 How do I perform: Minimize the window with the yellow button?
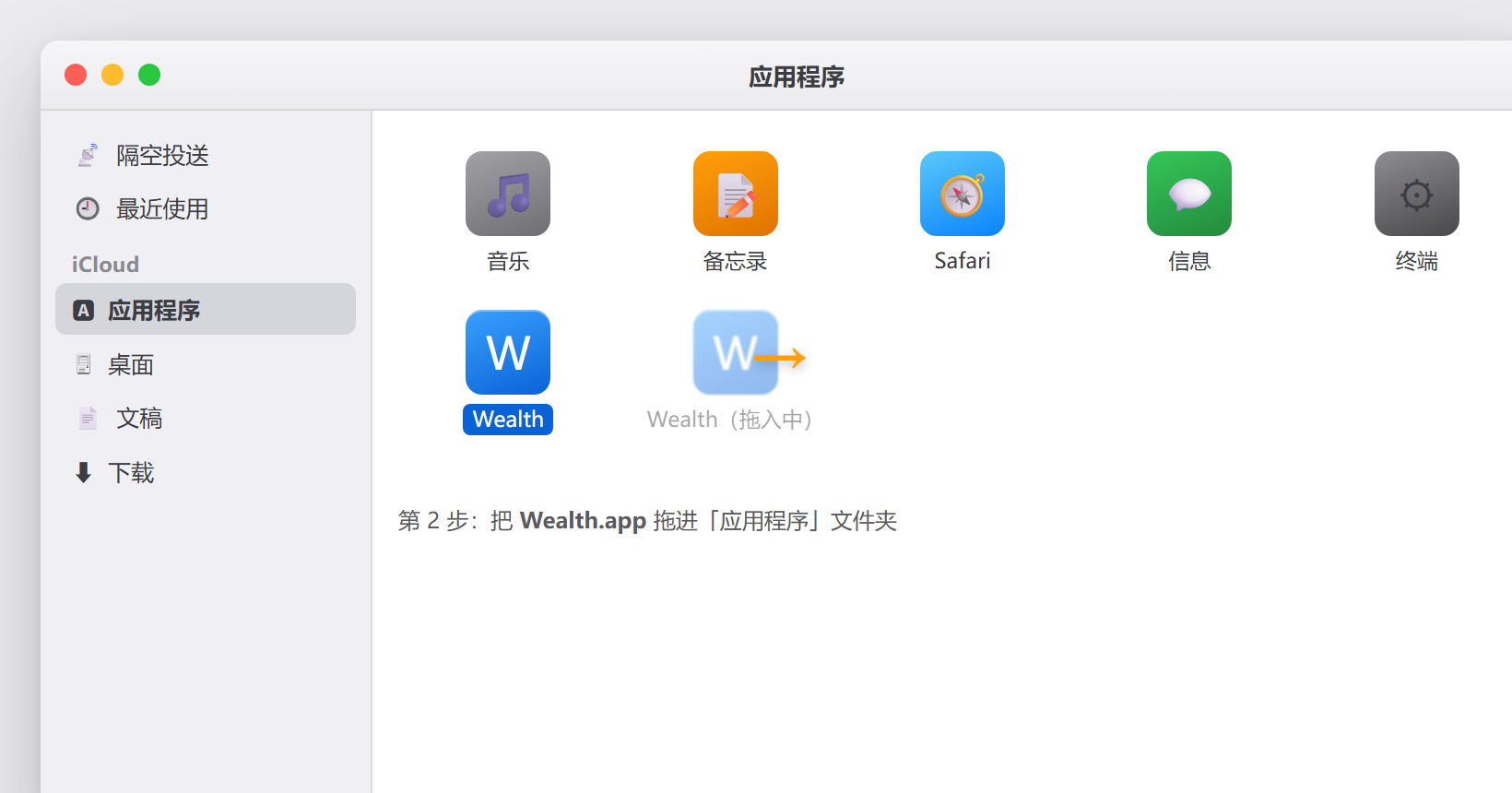pyautogui.click(x=112, y=75)
